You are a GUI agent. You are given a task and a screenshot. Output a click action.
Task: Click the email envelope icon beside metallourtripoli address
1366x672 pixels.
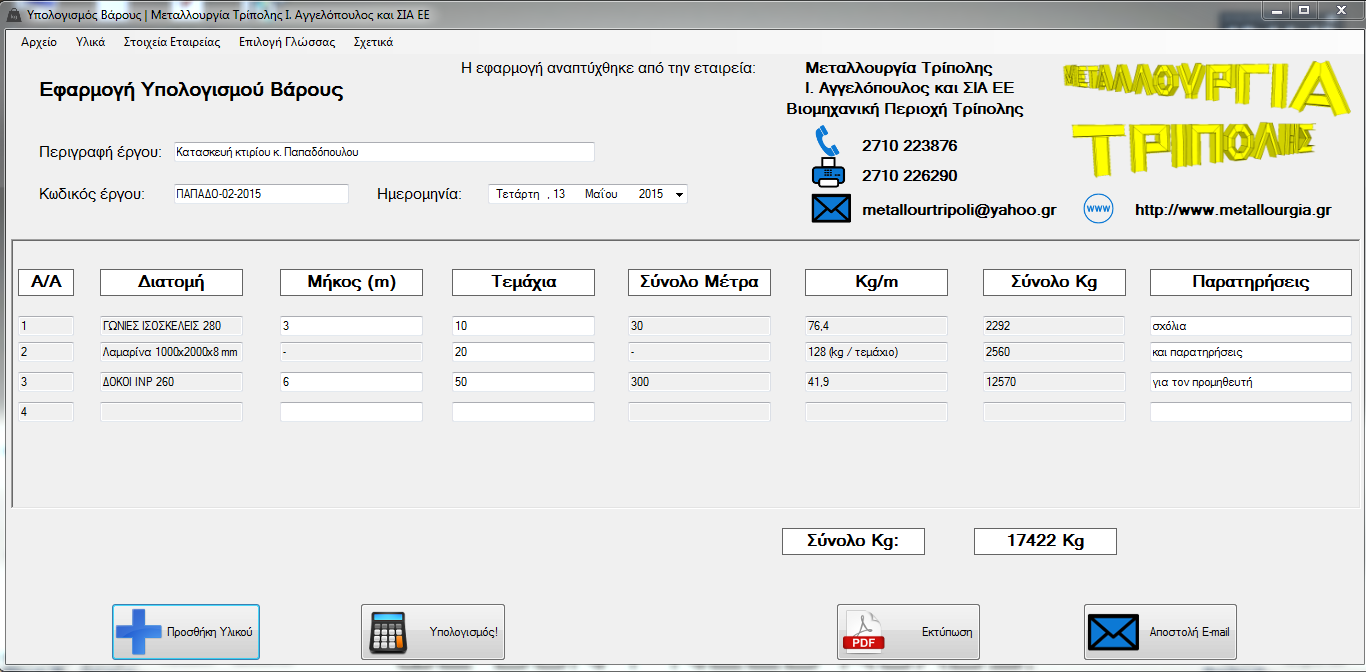coord(829,209)
